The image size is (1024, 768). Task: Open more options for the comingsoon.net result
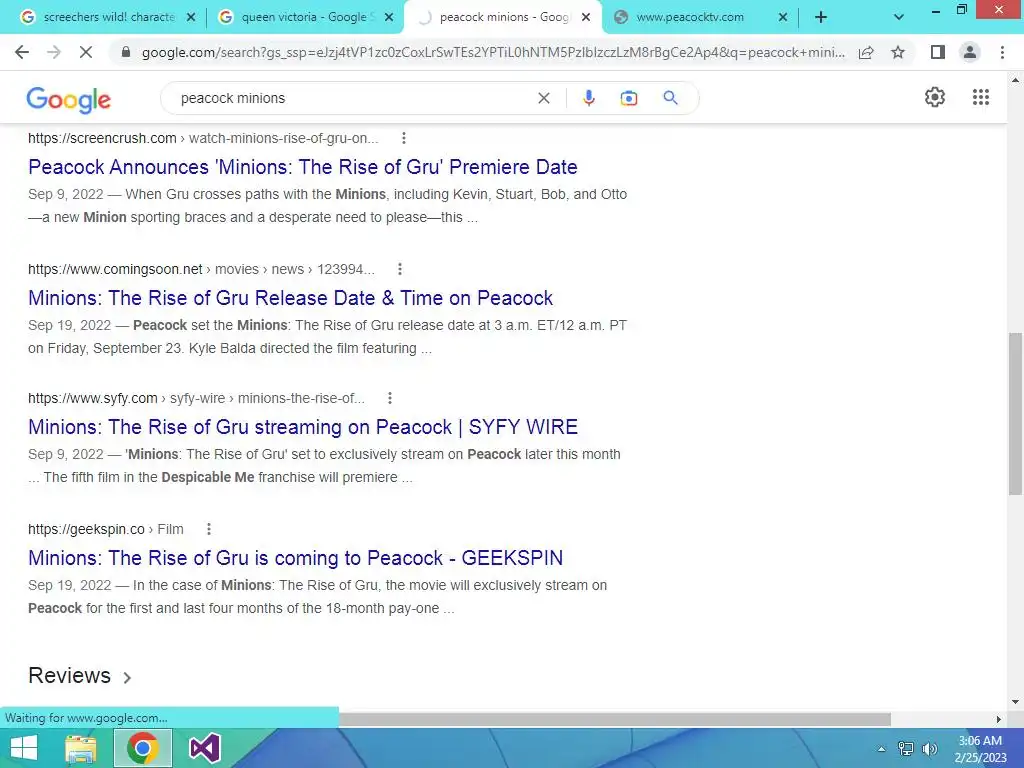[400, 269]
